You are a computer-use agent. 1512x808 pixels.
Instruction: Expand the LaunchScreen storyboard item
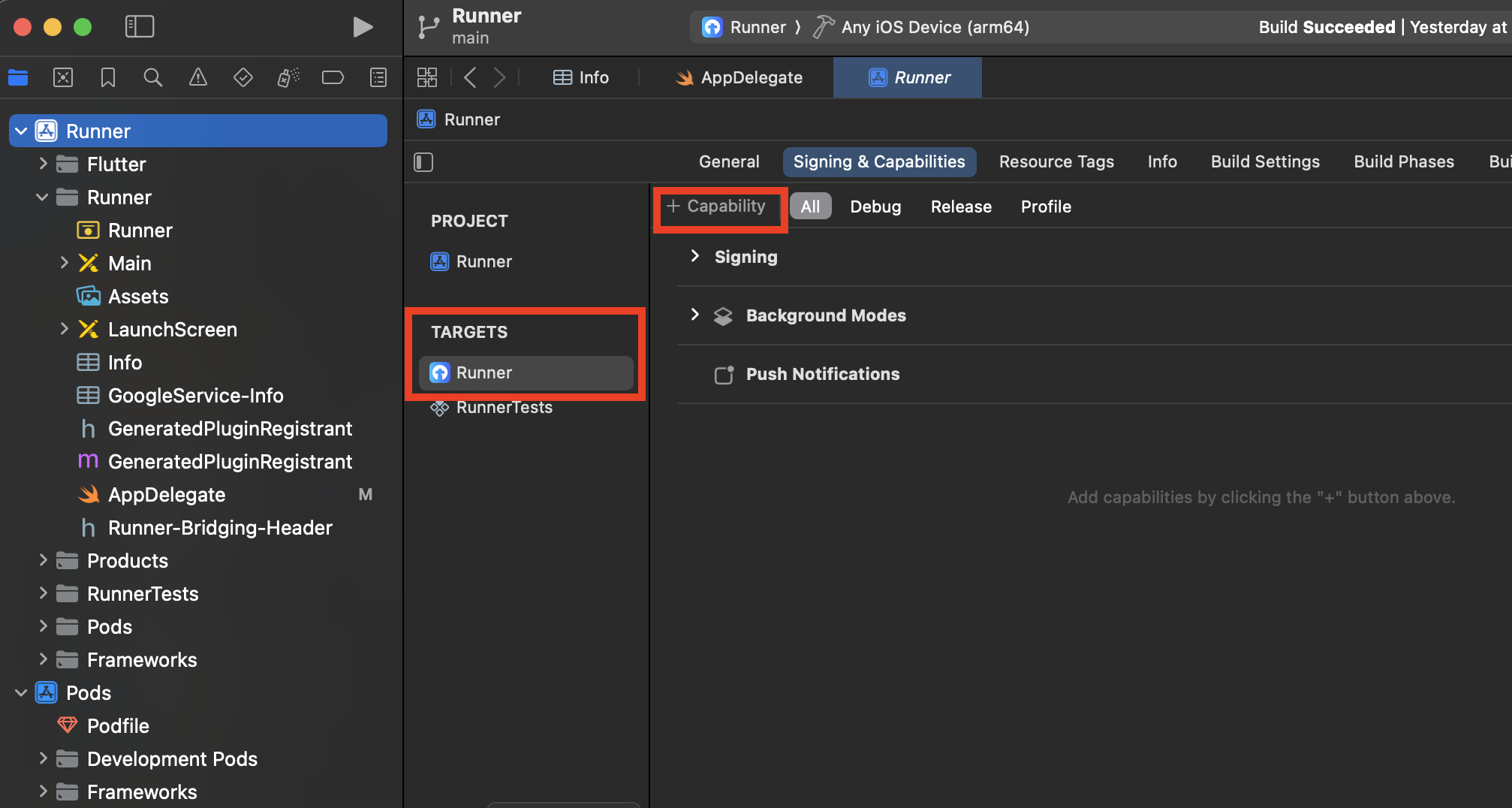[64, 329]
